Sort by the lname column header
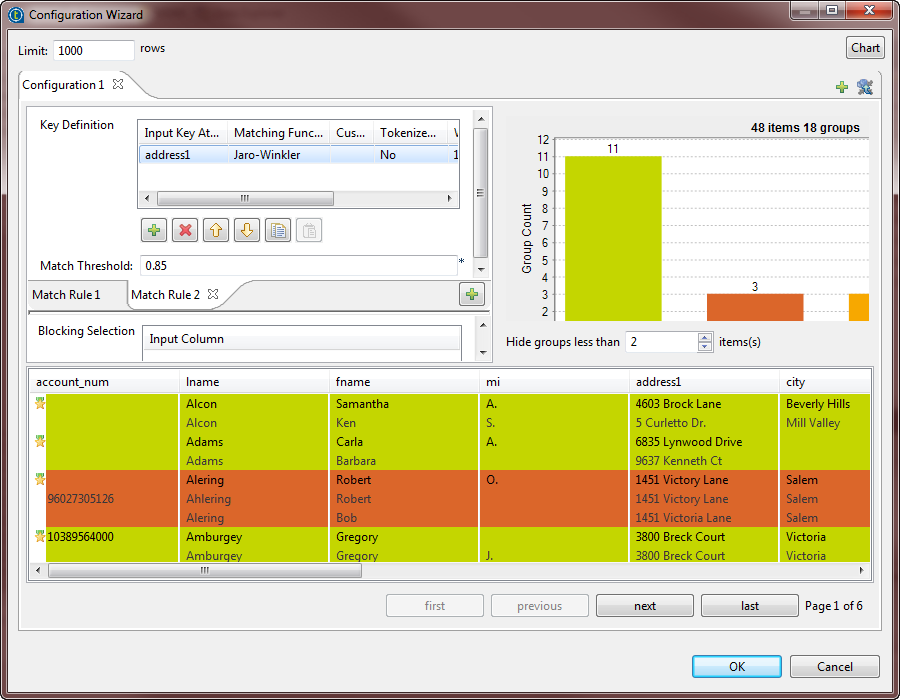 coord(254,382)
